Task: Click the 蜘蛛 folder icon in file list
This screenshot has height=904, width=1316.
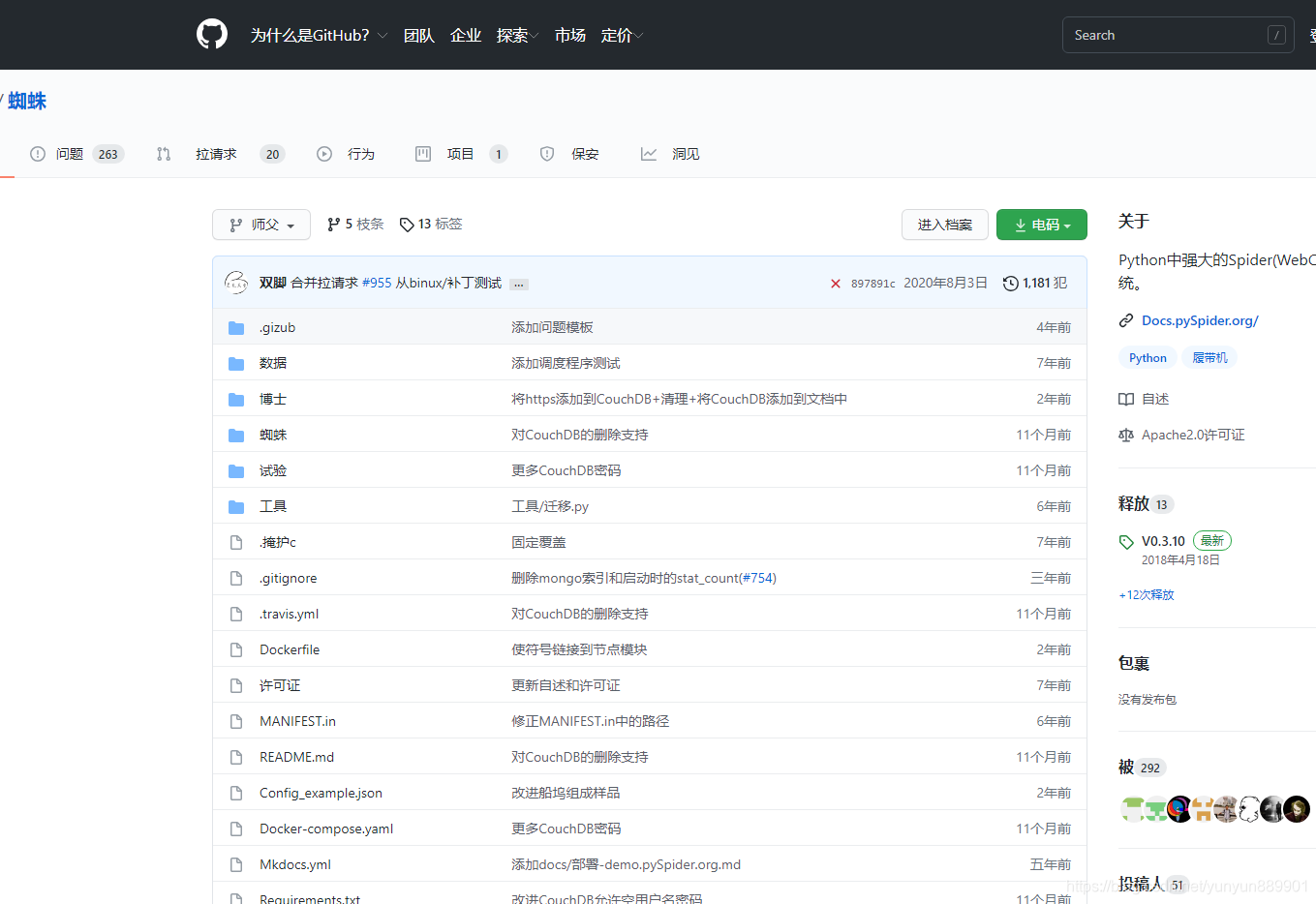Action: click(236, 436)
